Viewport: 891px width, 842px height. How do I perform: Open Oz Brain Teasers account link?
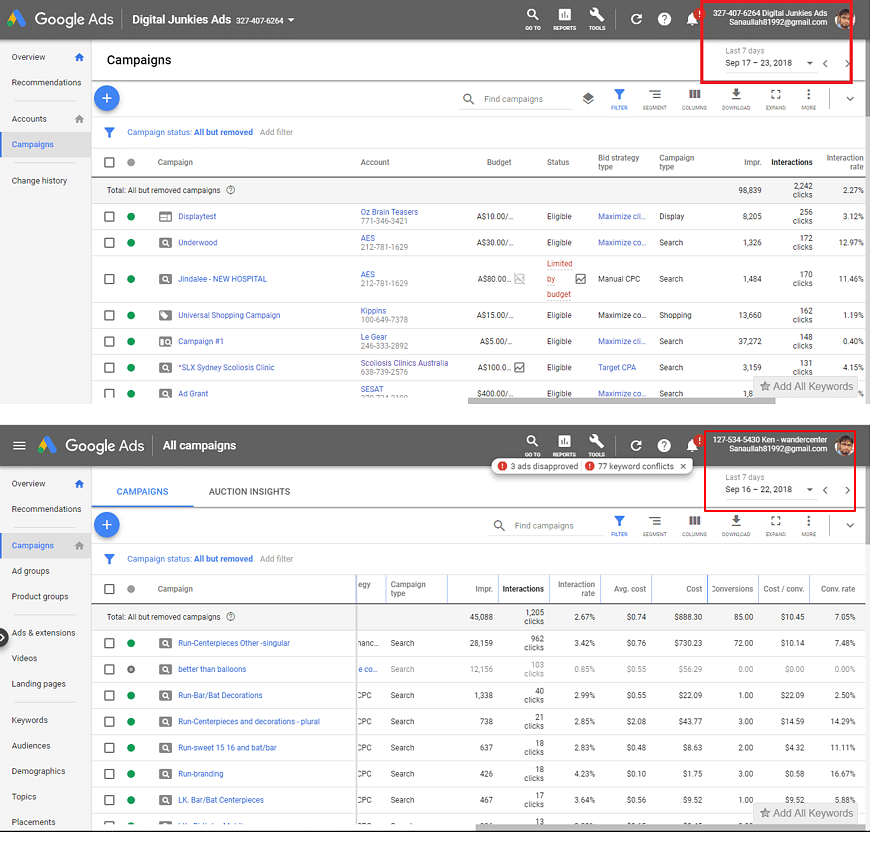[x=389, y=212]
